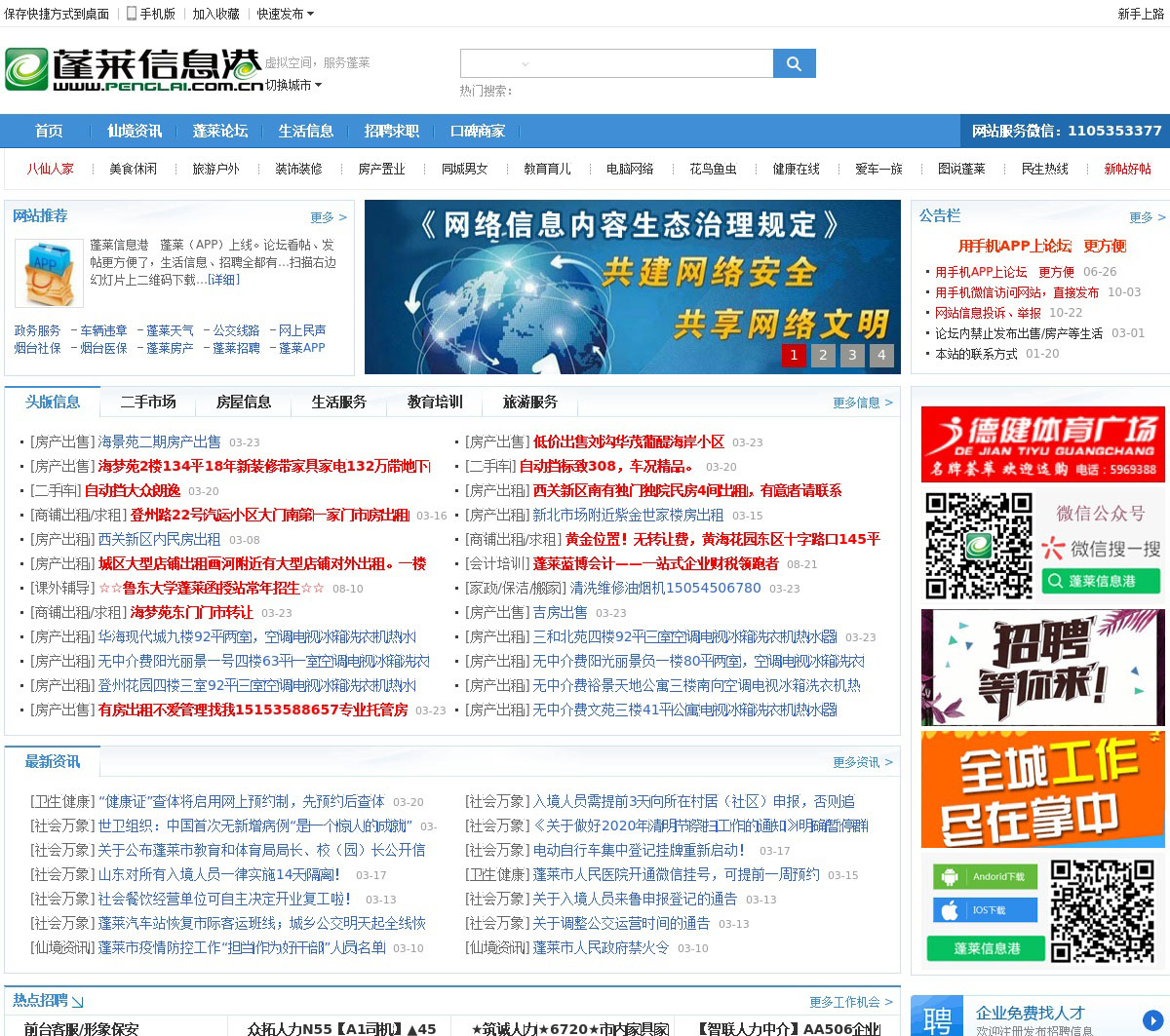Open the search category dropdown arrow
Image resolution: width=1170 pixels, height=1036 pixels.
(526, 64)
